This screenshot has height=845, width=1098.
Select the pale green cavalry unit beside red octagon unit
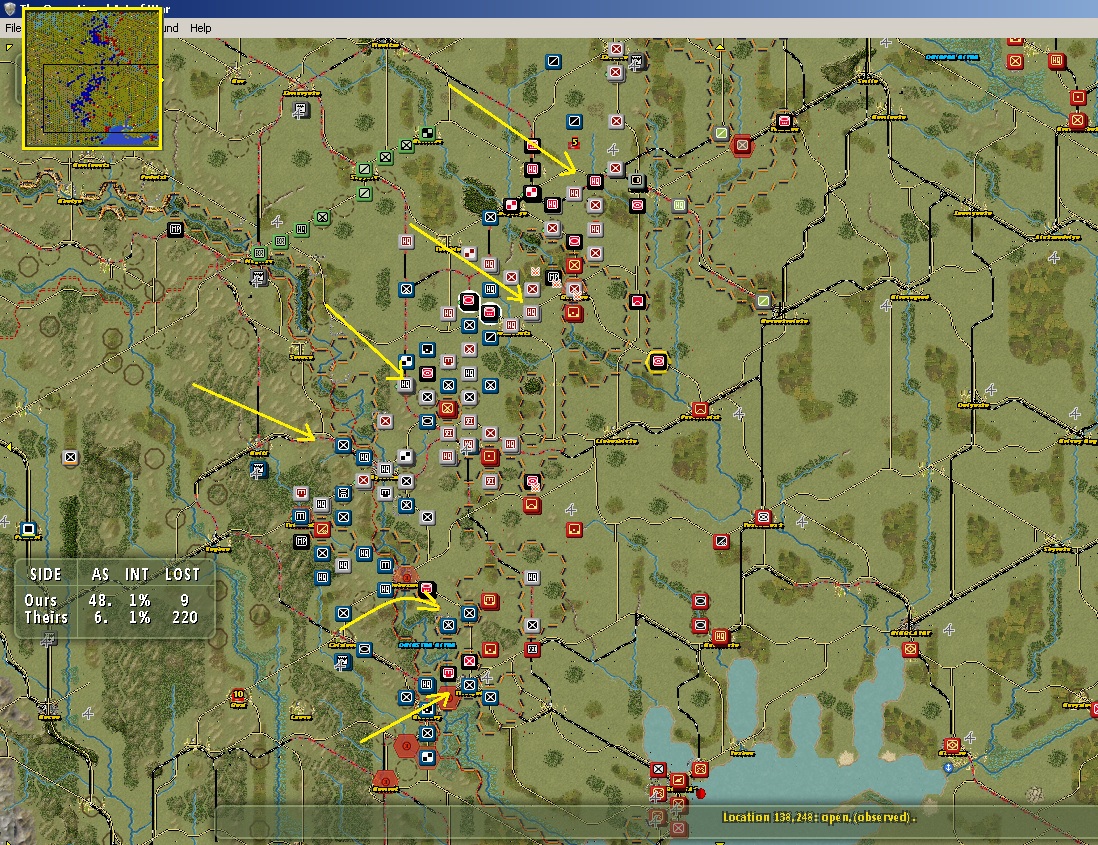pyautogui.click(x=721, y=132)
